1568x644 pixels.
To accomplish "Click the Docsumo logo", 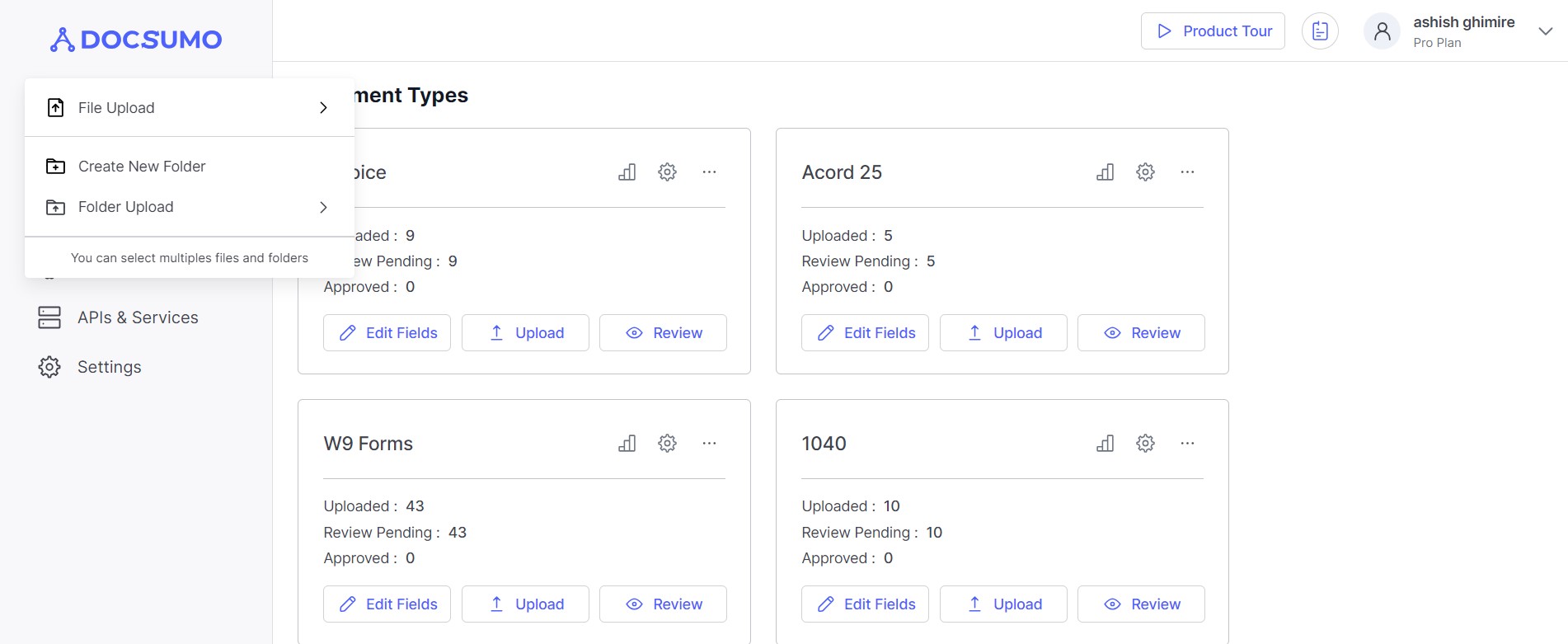I will (136, 40).
